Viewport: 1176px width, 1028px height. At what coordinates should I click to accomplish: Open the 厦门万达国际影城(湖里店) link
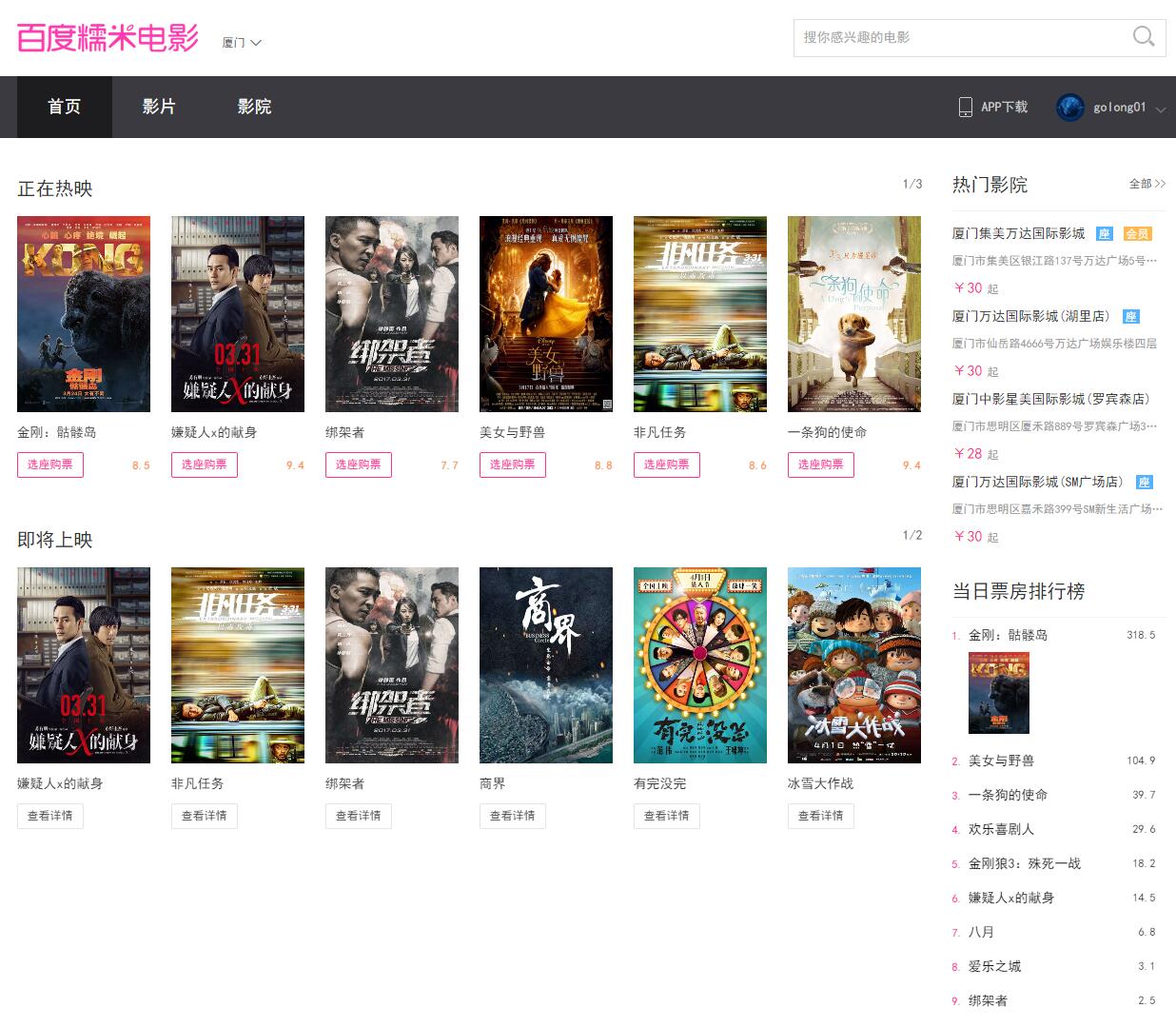pos(1032,317)
